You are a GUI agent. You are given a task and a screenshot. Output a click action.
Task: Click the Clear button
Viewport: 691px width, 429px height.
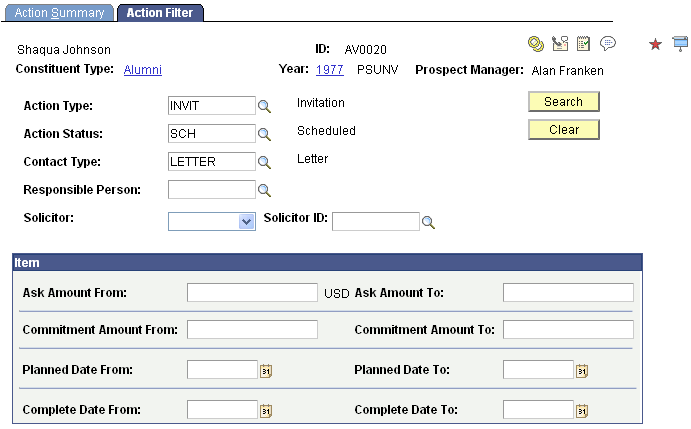tap(564, 130)
